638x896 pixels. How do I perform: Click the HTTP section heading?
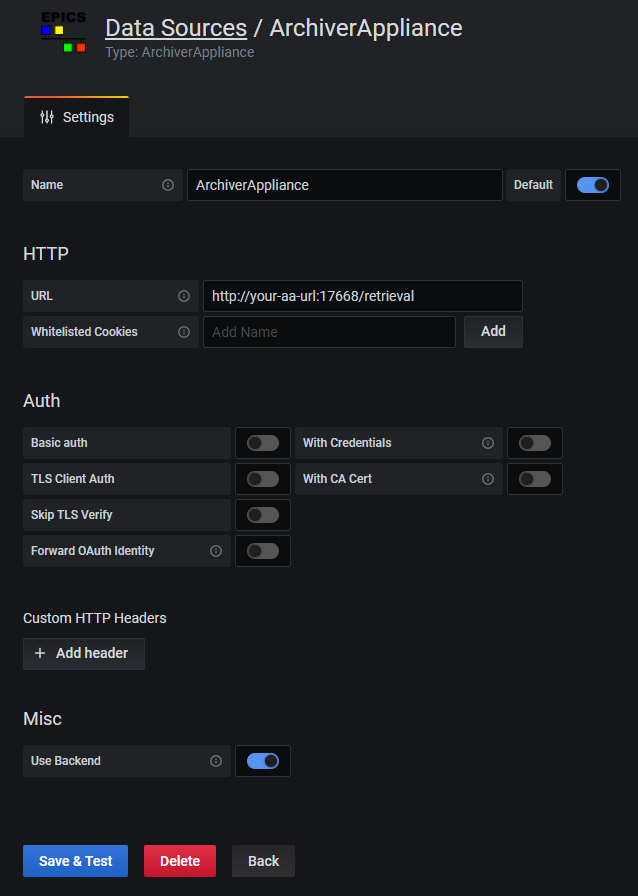46,253
